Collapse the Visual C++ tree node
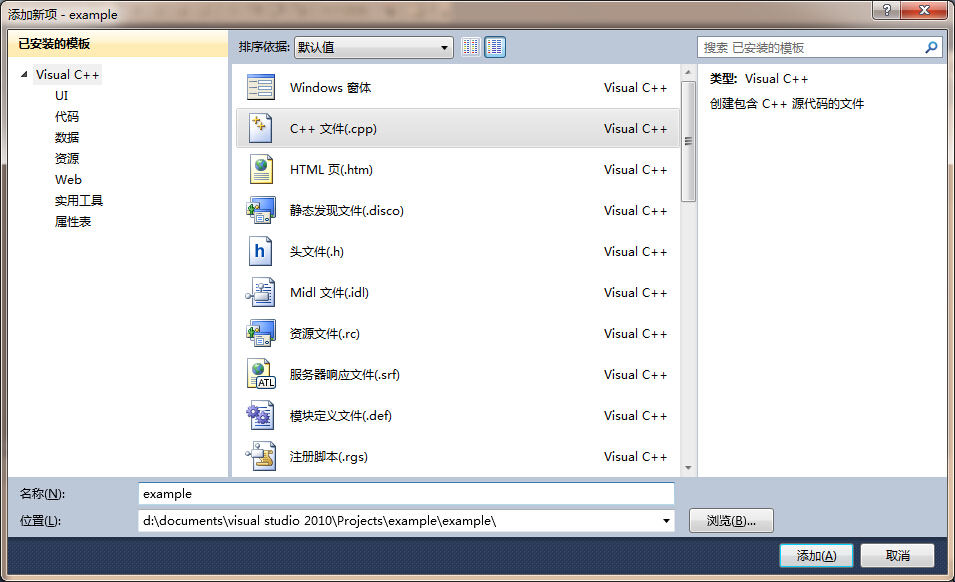 coord(24,75)
